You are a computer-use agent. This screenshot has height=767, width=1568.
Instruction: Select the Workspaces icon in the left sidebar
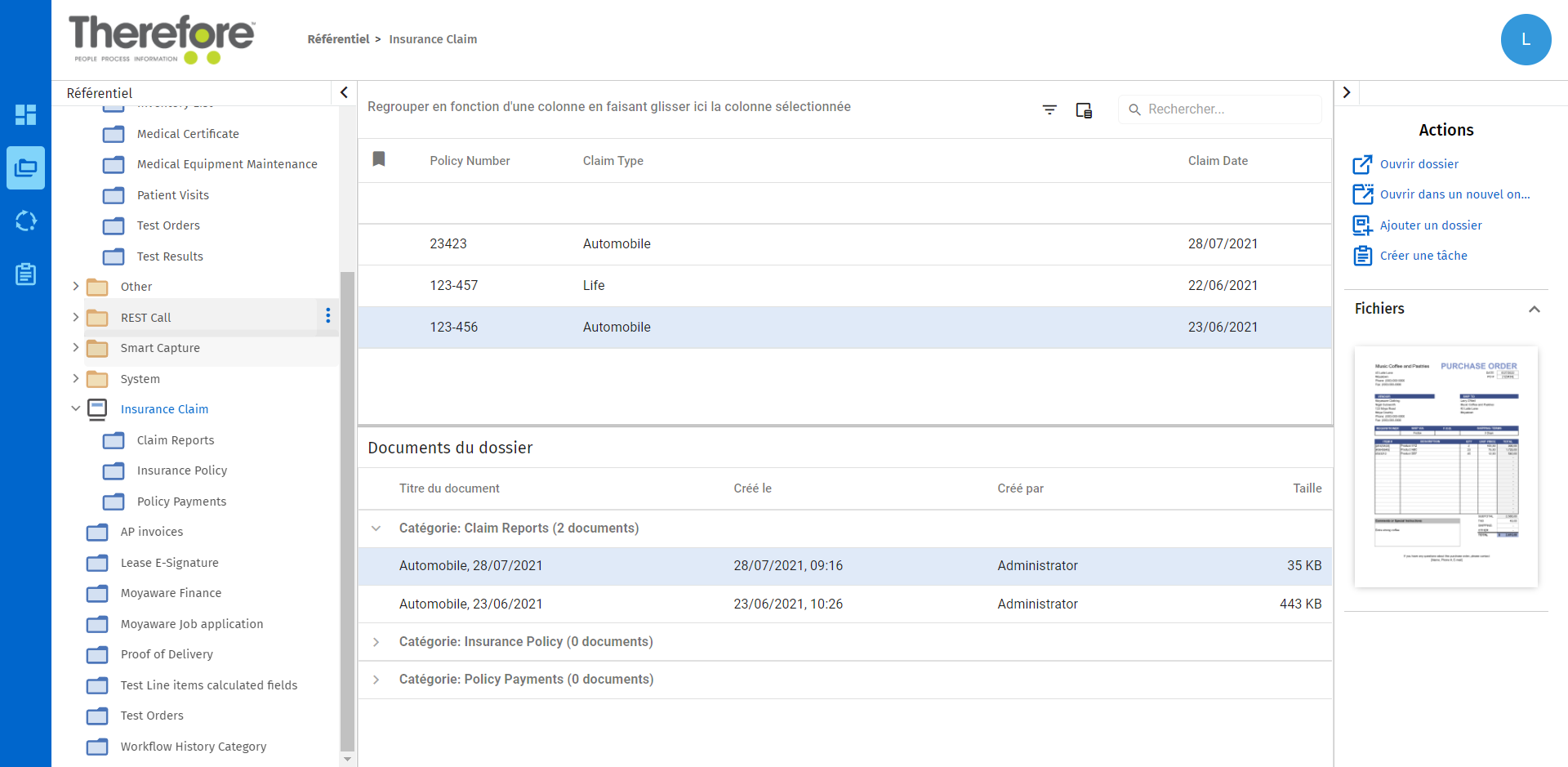pos(25,167)
